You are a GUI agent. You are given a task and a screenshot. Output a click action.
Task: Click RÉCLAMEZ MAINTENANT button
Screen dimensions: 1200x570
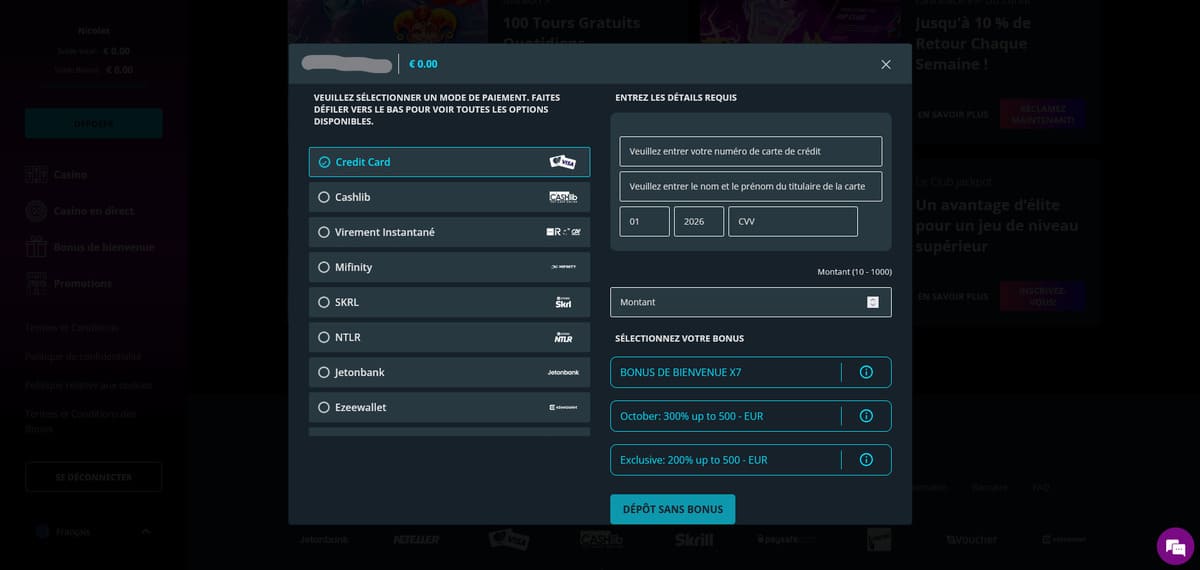tap(1043, 114)
